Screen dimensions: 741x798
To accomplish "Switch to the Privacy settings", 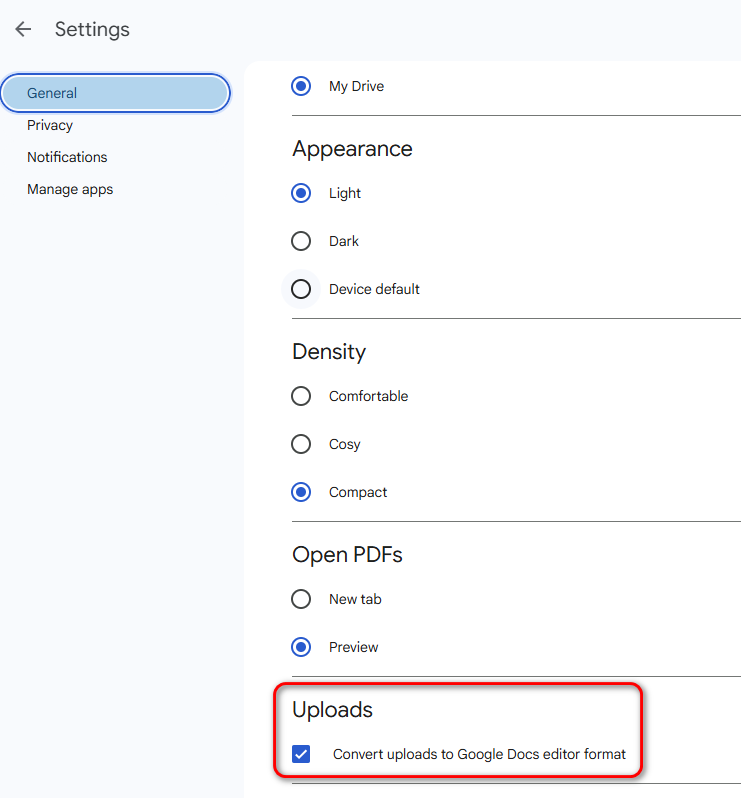I will pos(50,125).
